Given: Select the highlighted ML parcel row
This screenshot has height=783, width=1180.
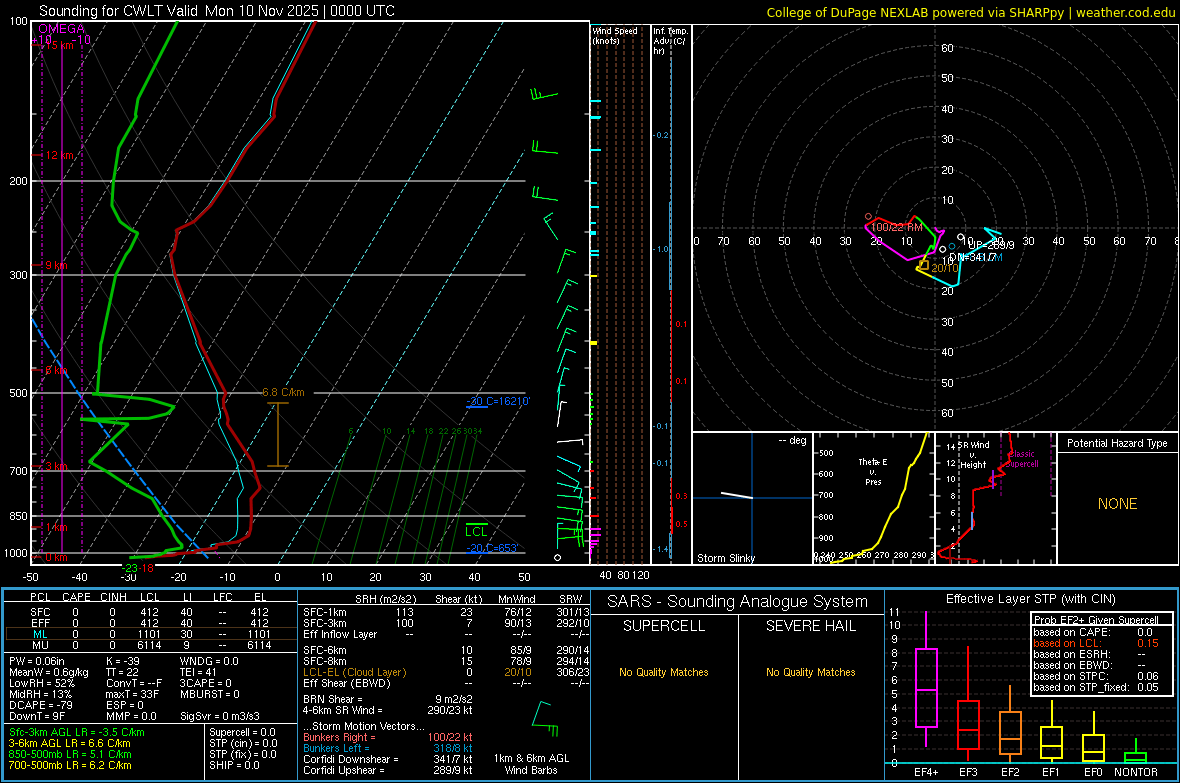Looking at the screenshot, I should [x=151, y=634].
